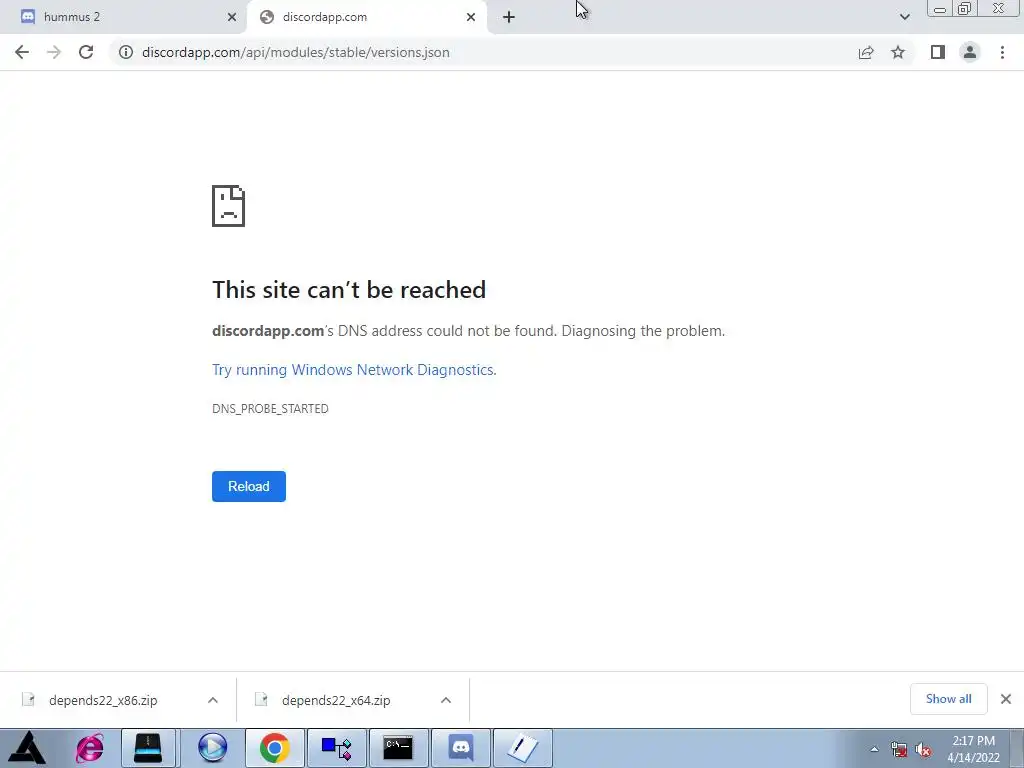Screen dimensions: 1024x768
Task: Open Try running Windows Network Diagnostics link
Action: point(354,370)
